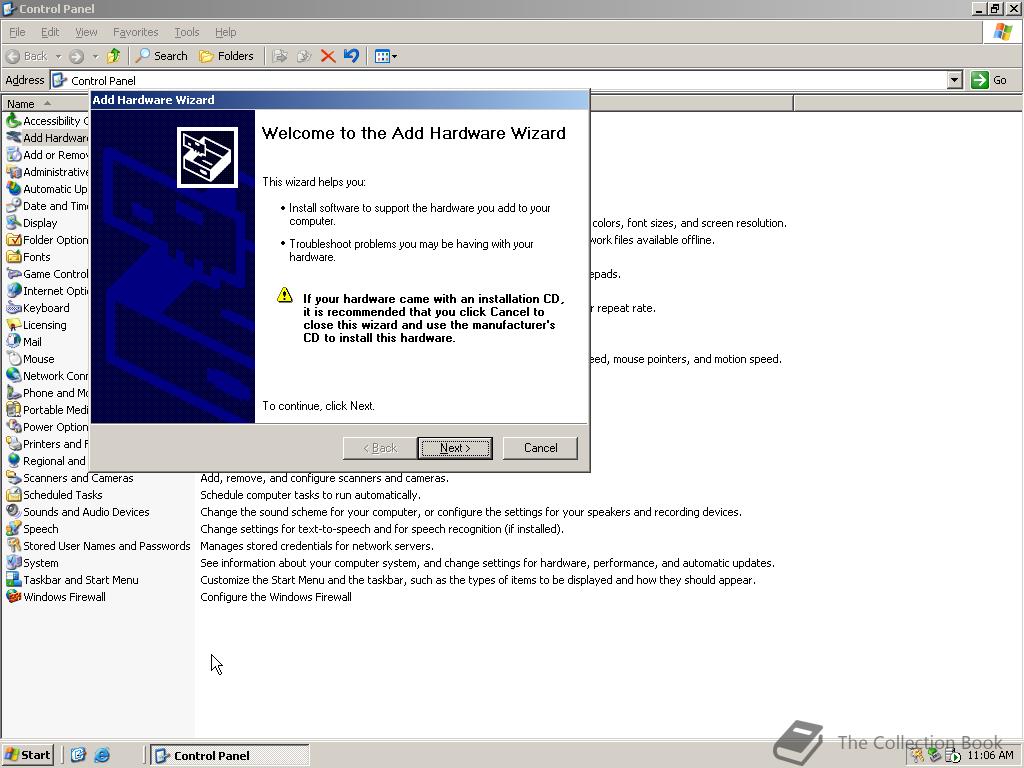Open Folder Options icon
Viewport: 1024px width, 768px height.
(14, 240)
